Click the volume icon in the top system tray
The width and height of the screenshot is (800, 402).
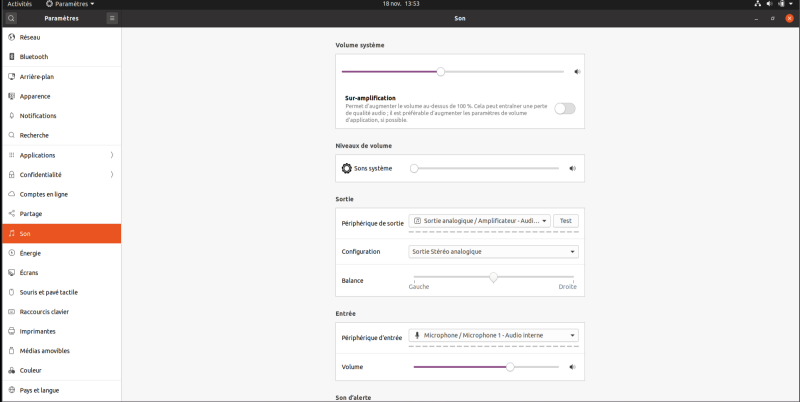pos(769,4)
